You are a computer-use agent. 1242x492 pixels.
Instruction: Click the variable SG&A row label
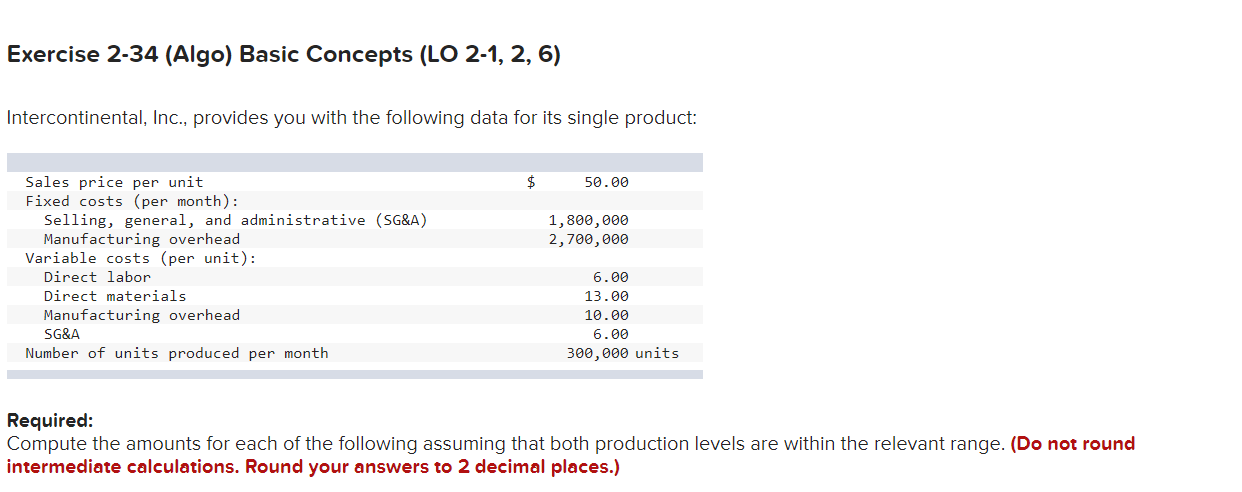(62, 334)
